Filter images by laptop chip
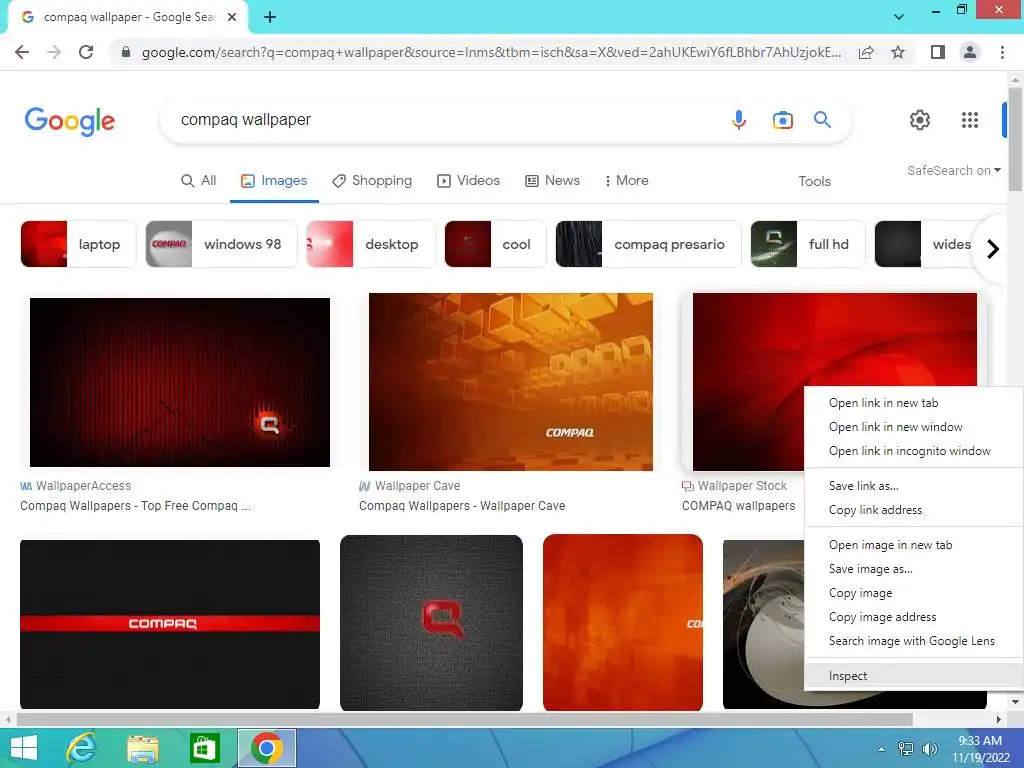Viewport: 1024px width, 768px height. (x=78, y=244)
